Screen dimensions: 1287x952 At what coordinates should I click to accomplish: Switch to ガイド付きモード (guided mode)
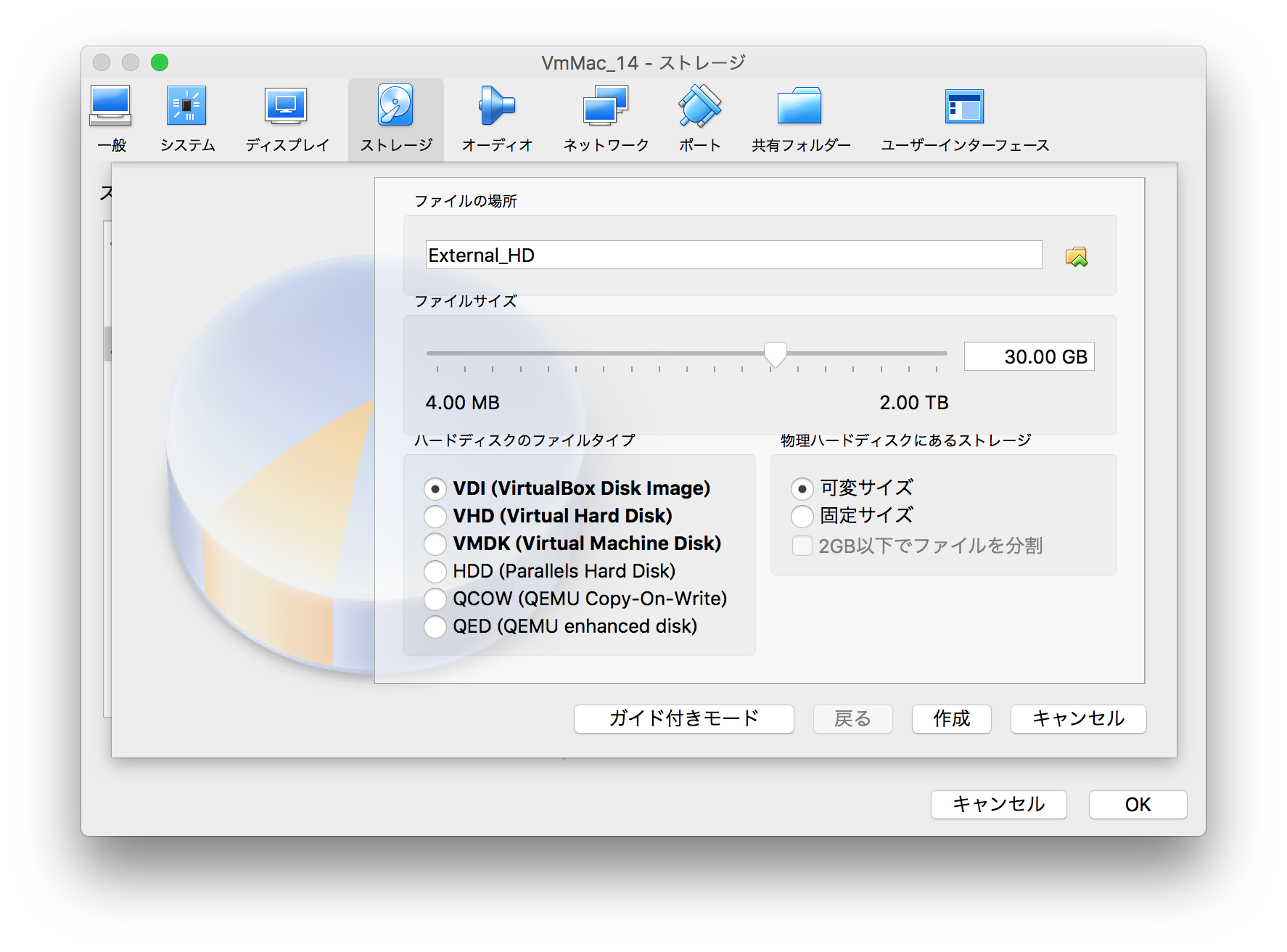click(683, 719)
